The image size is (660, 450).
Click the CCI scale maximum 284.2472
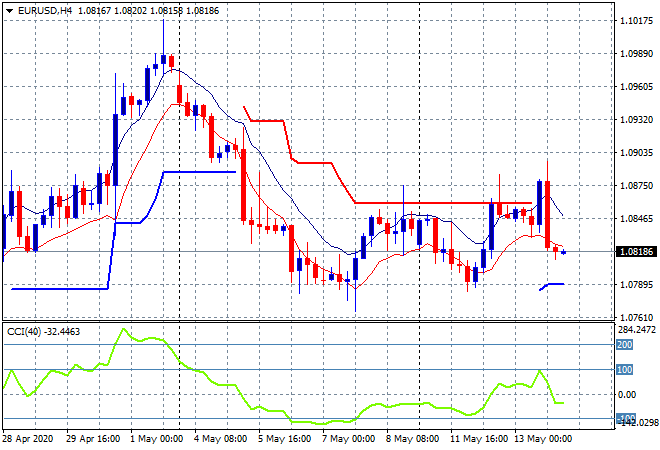(637, 329)
